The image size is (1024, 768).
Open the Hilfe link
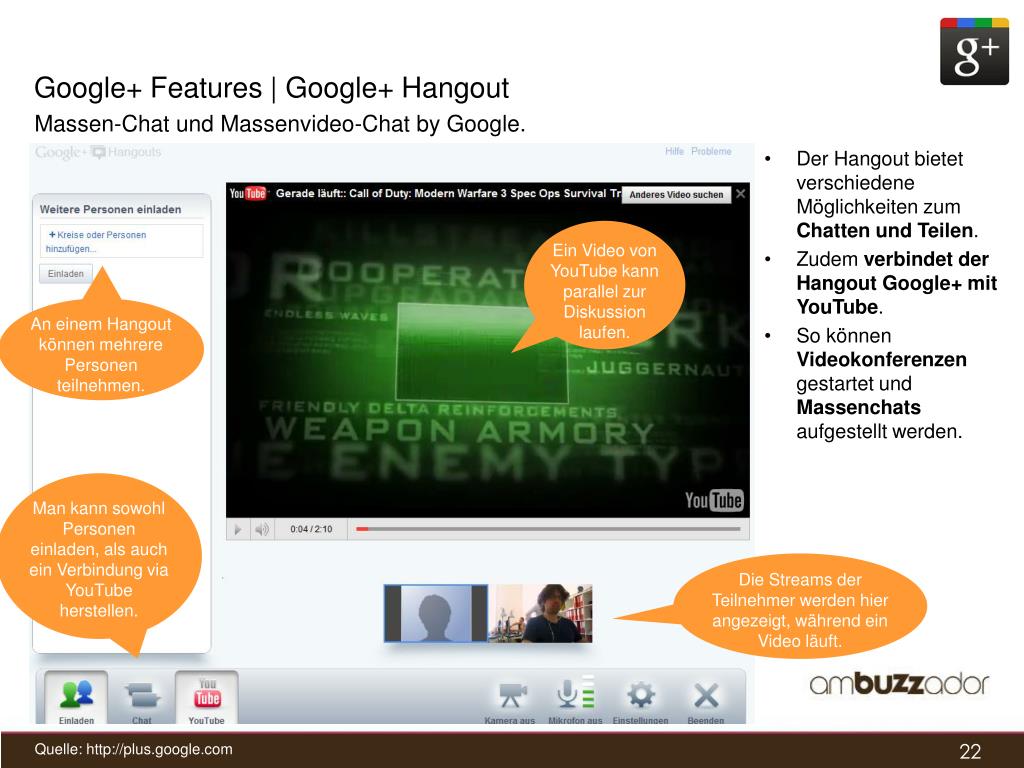[x=675, y=152]
